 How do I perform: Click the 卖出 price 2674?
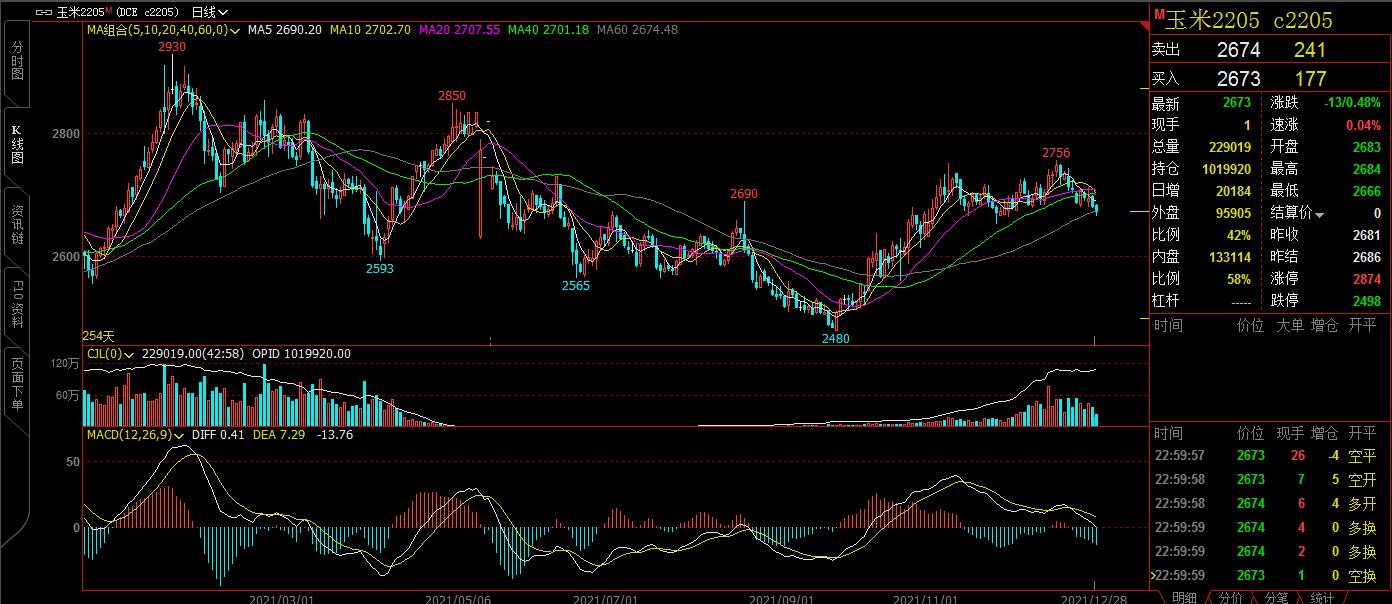[x=1238, y=50]
